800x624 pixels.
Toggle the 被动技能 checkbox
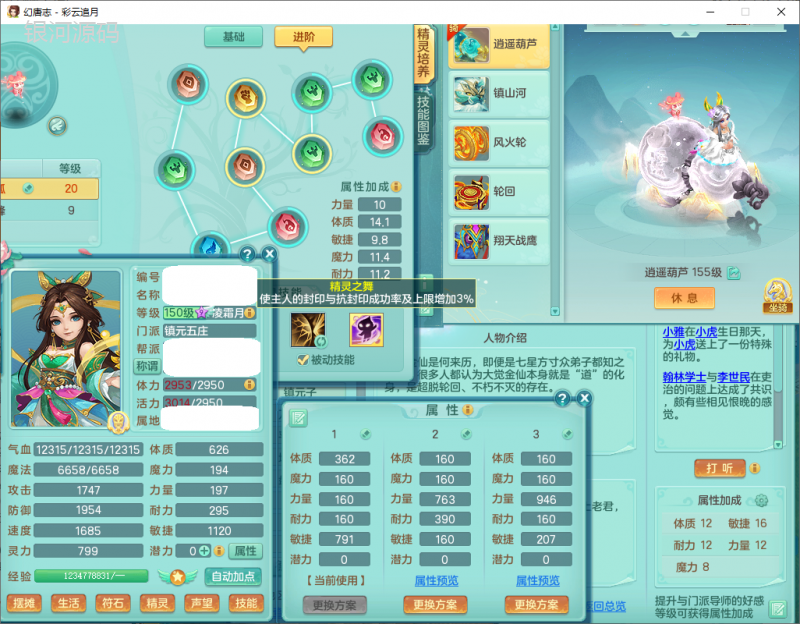(x=302, y=359)
